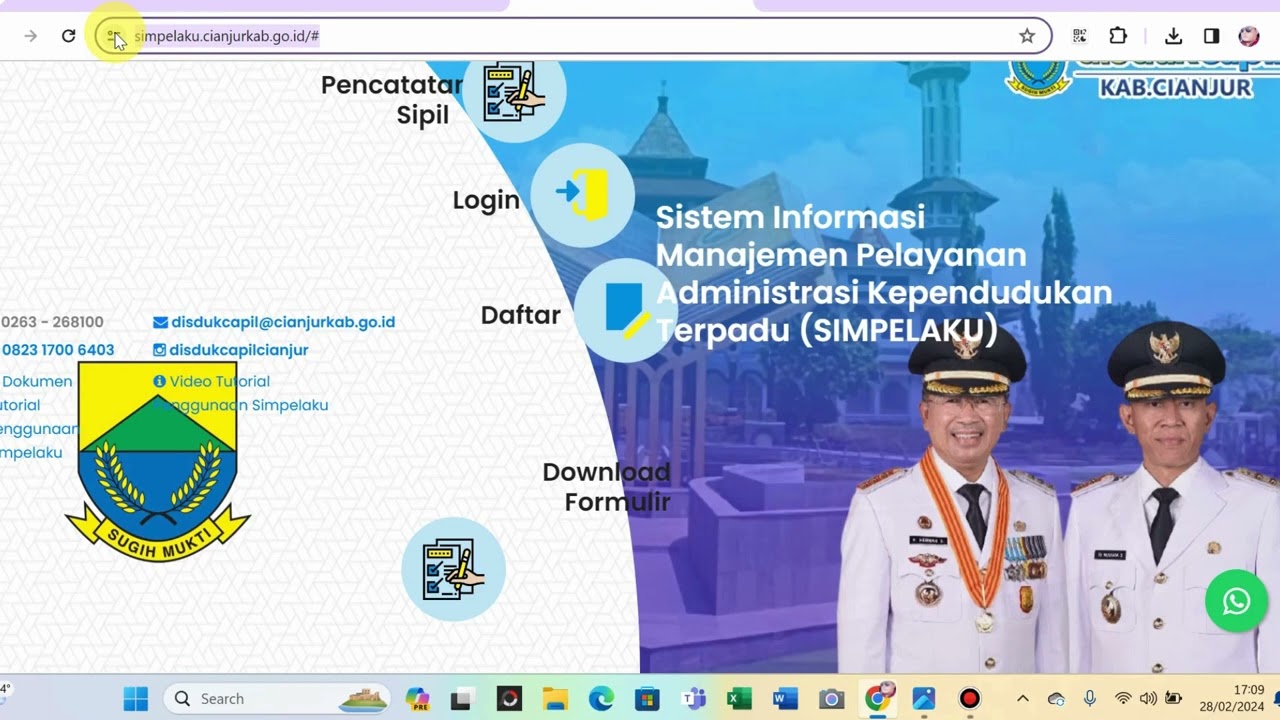
Task: Open Chrome downloads icon
Action: point(1174,36)
